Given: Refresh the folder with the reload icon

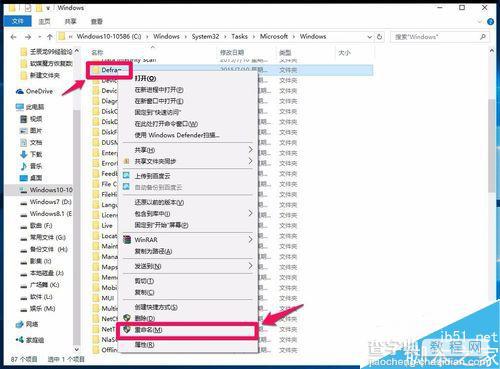Looking at the screenshot, I should [x=379, y=37].
